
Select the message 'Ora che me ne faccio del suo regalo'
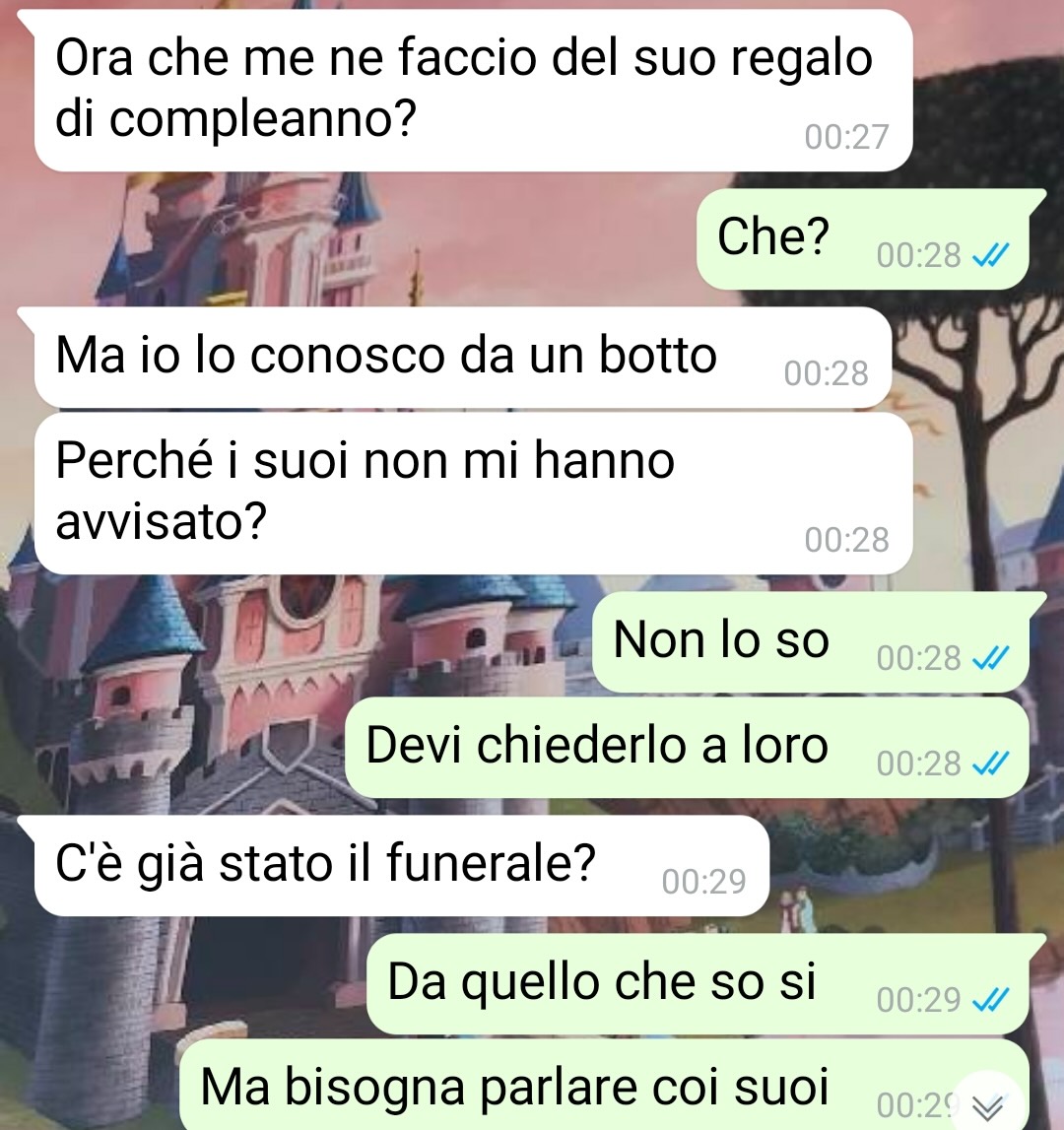click(x=473, y=90)
